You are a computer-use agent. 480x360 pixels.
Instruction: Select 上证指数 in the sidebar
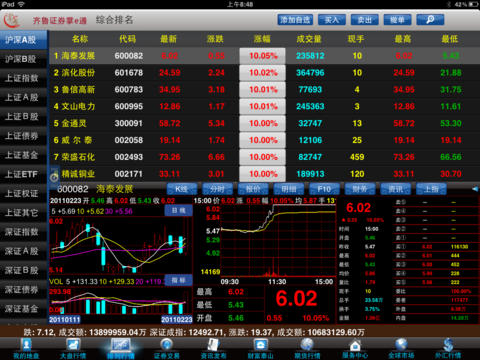(23, 78)
